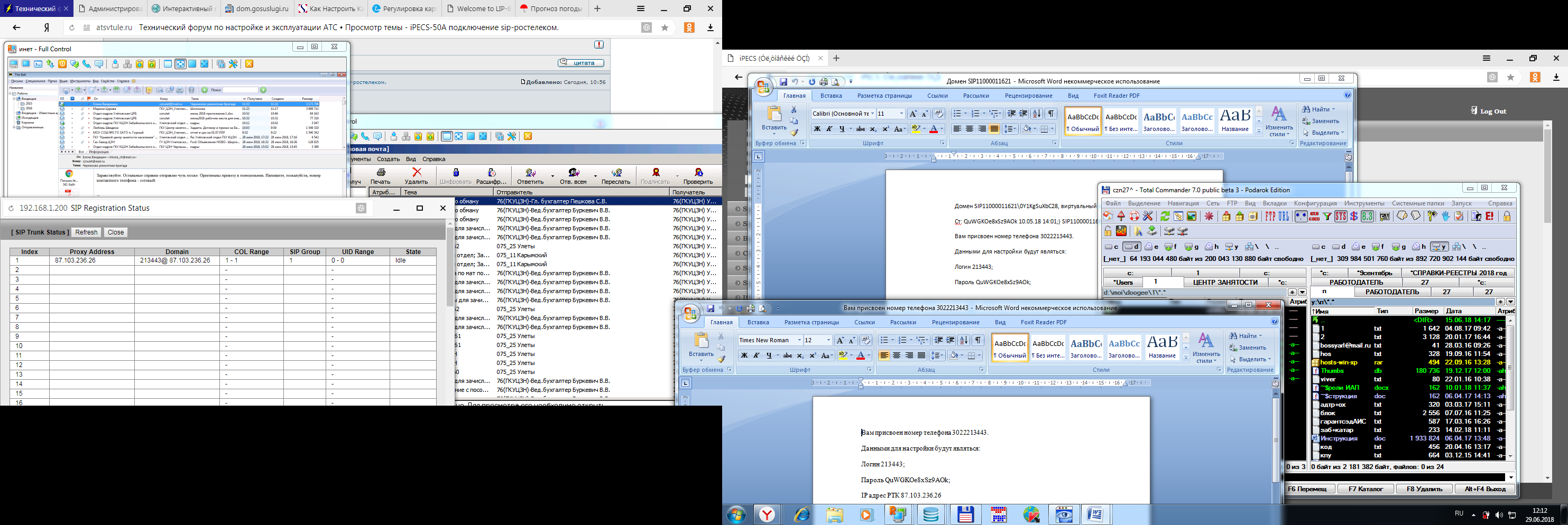The height and width of the screenshot is (525, 1568).
Task: Expand directory history arrow beside d:\moi\doogee path
Action: 1302,293
